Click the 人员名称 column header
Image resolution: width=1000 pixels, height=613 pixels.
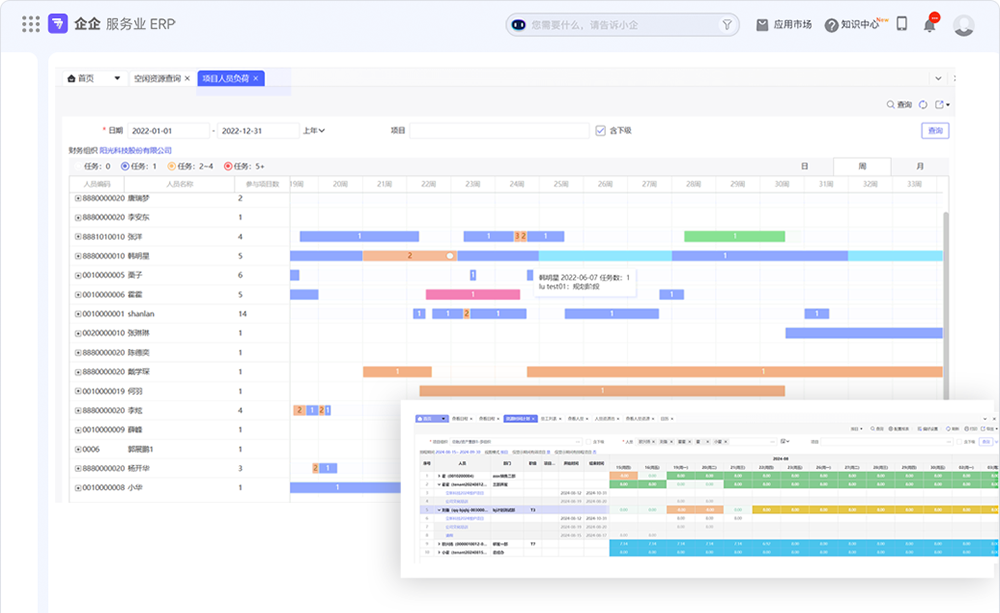(180, 184)
